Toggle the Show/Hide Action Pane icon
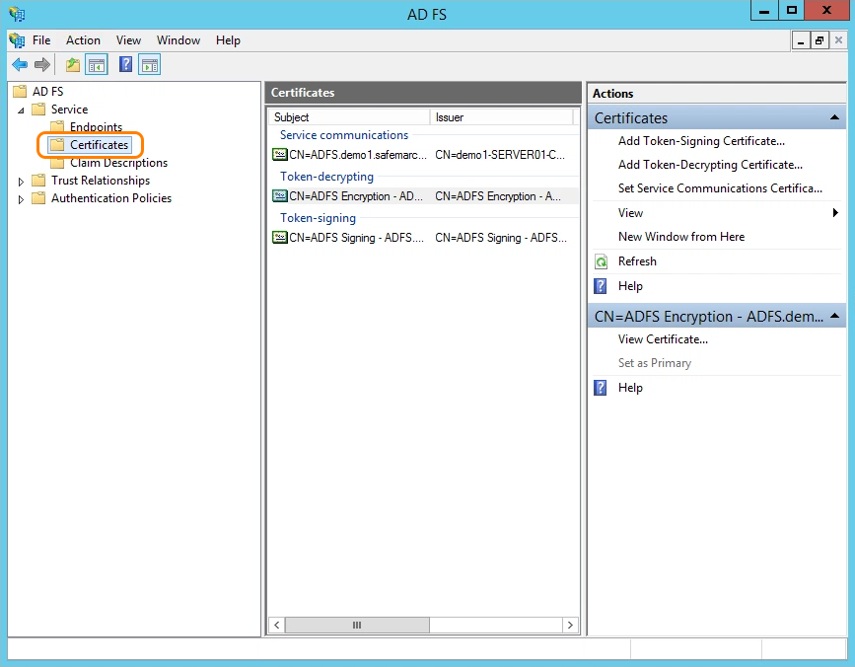This screenshot has width=855, height=667. pos(149,65)
